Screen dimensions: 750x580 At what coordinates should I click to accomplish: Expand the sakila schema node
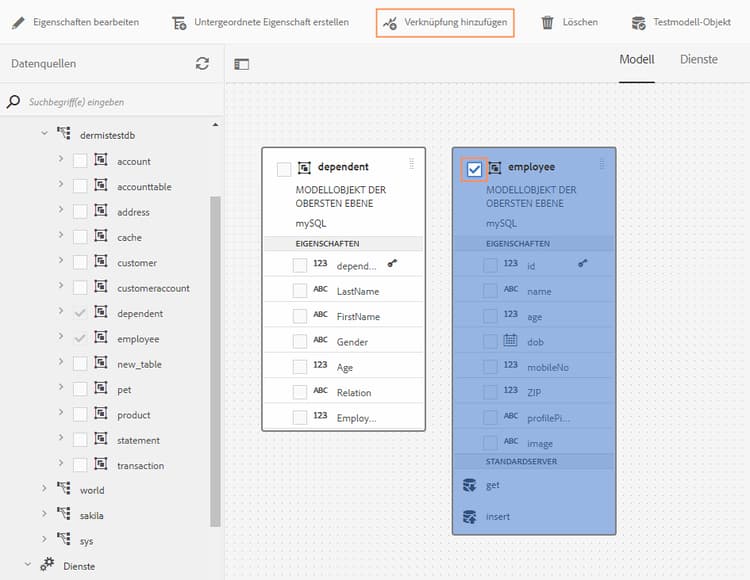tap(44, 513)
